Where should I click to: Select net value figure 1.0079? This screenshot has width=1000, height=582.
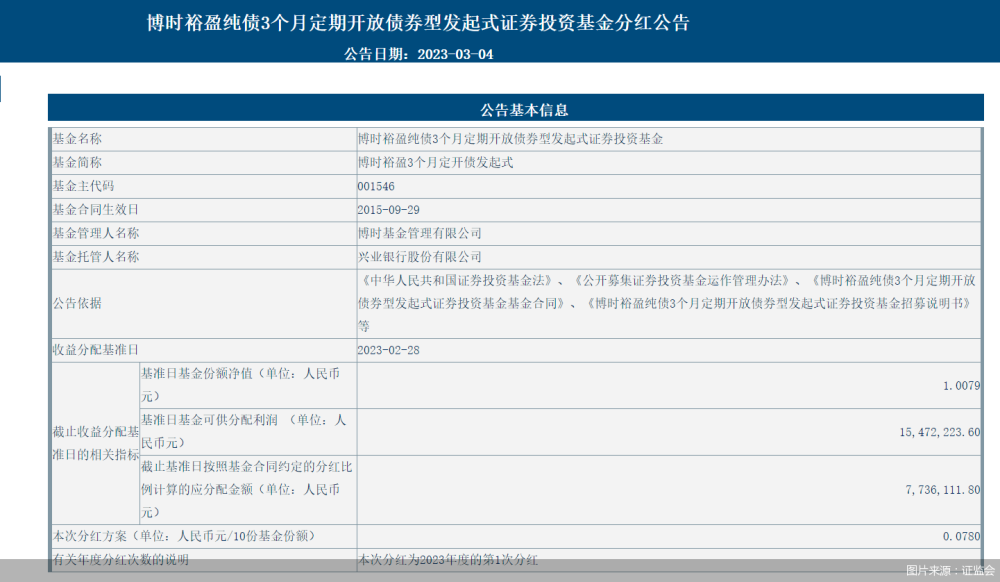(x=961, y=386)
